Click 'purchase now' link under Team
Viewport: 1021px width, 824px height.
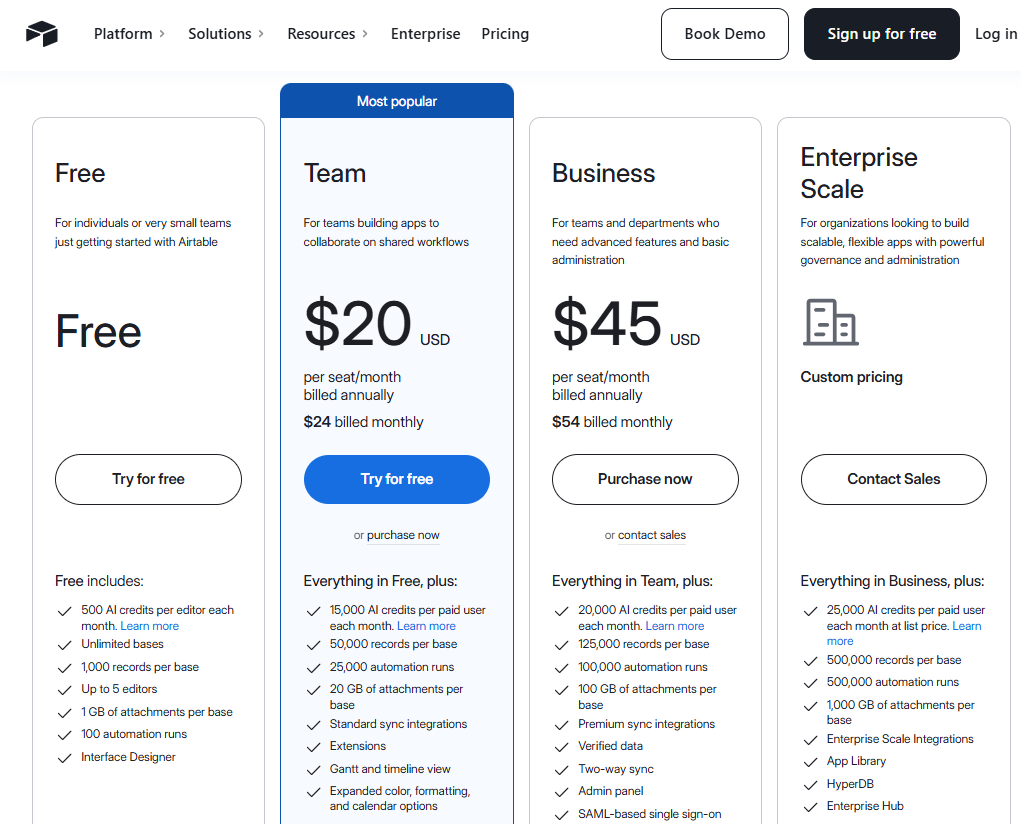[403, 535]
